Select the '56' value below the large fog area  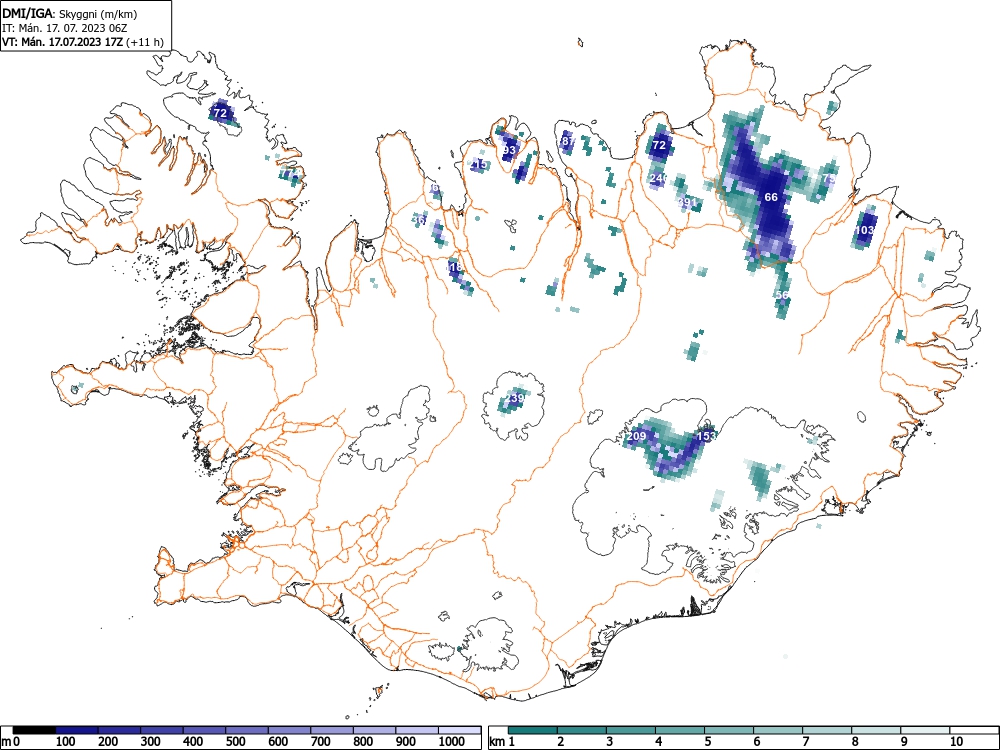782,295
